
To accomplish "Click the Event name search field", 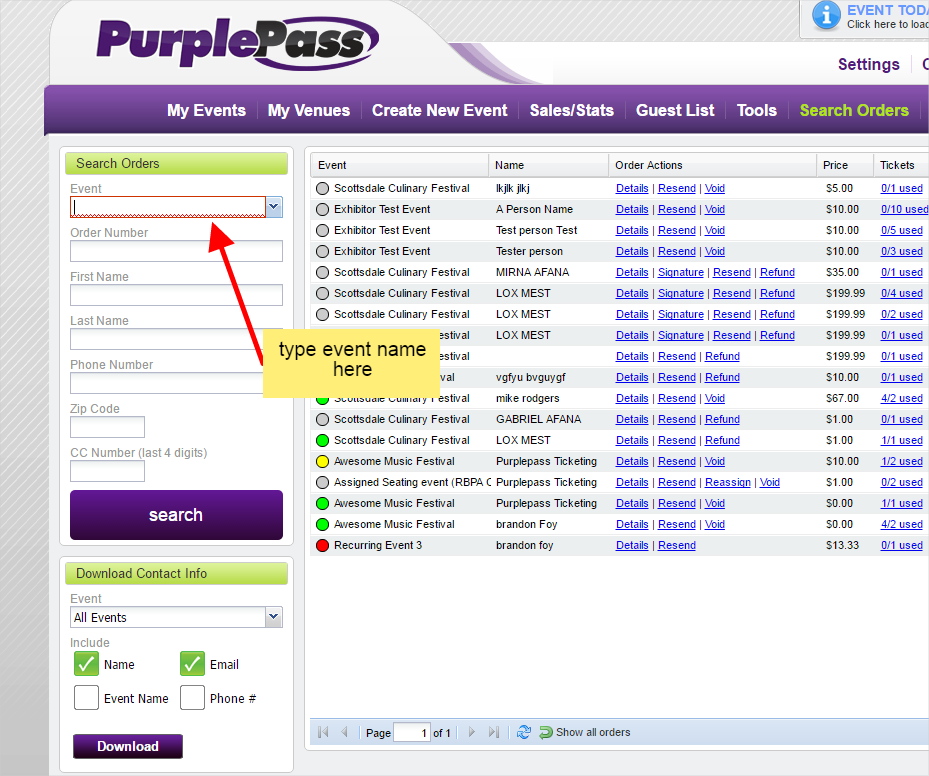I will click(x=168, y=207).
